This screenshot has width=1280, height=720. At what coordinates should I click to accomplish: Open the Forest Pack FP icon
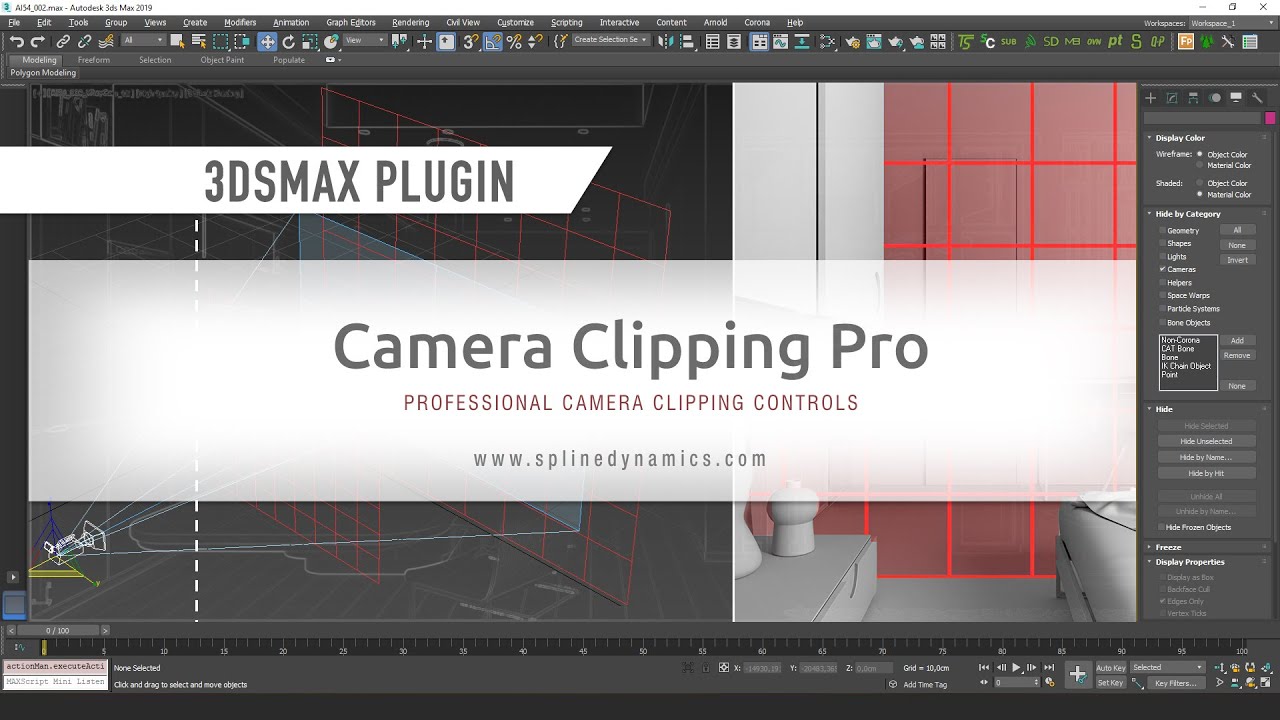pyautogui.click(x=1186, y=41)
